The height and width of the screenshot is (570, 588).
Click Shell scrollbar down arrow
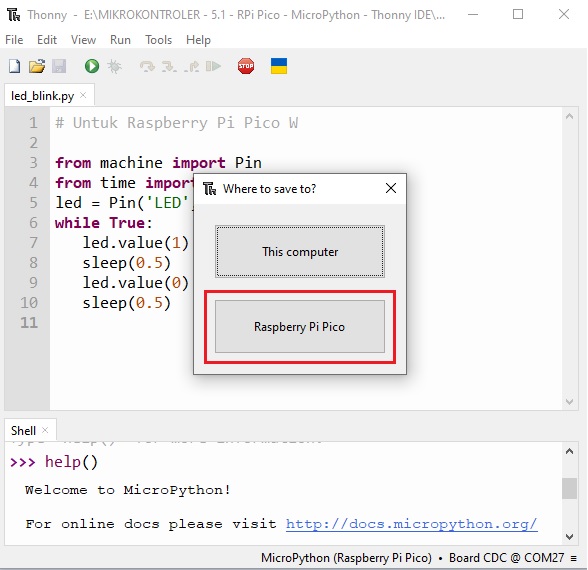coord(570,537)
